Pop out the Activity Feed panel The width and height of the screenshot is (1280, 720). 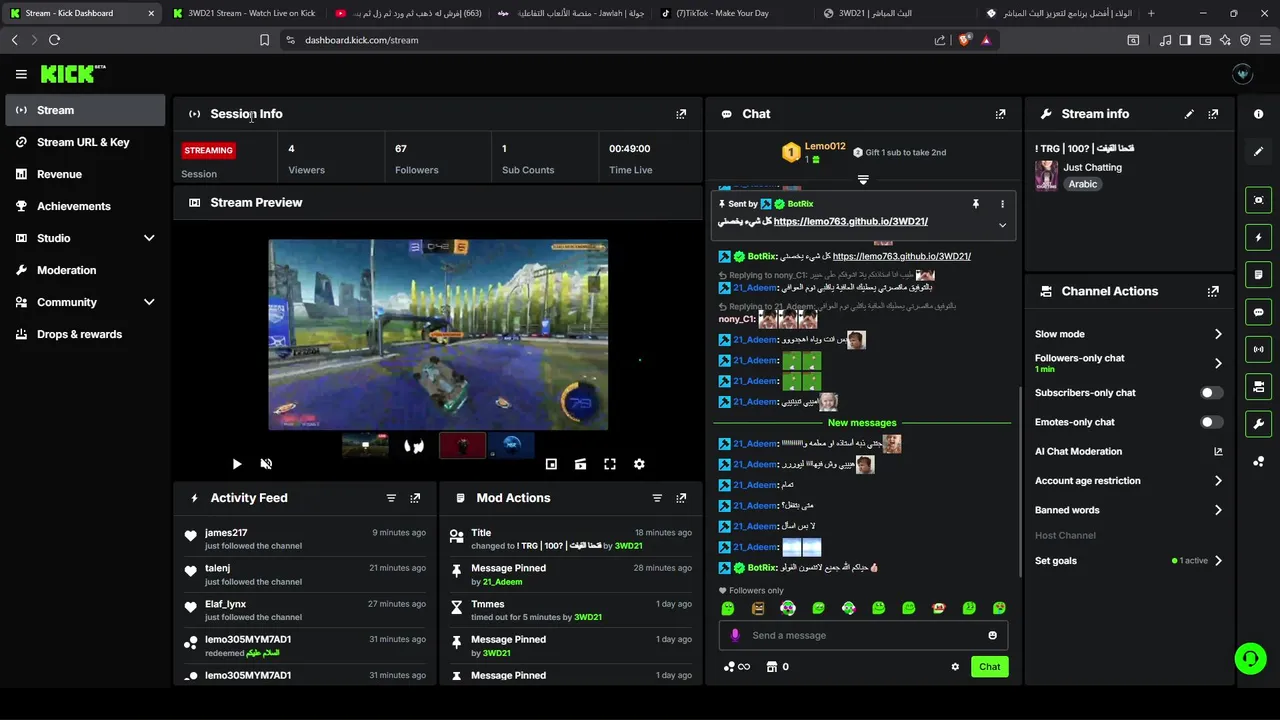click(415, 498)
